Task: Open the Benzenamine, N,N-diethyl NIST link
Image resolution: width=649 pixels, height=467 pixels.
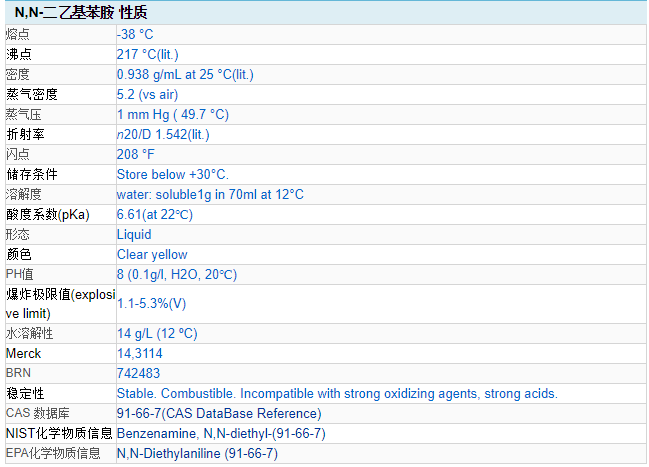Action: click(221, 433)
